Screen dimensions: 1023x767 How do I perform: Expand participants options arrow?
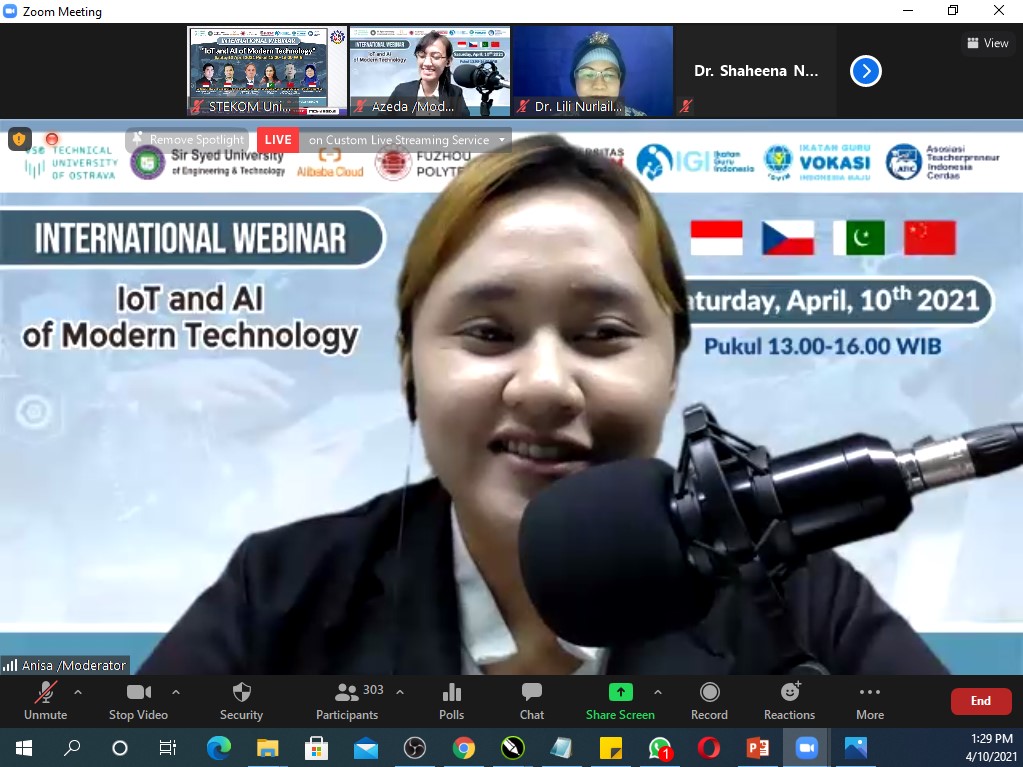tap(400, 692)
